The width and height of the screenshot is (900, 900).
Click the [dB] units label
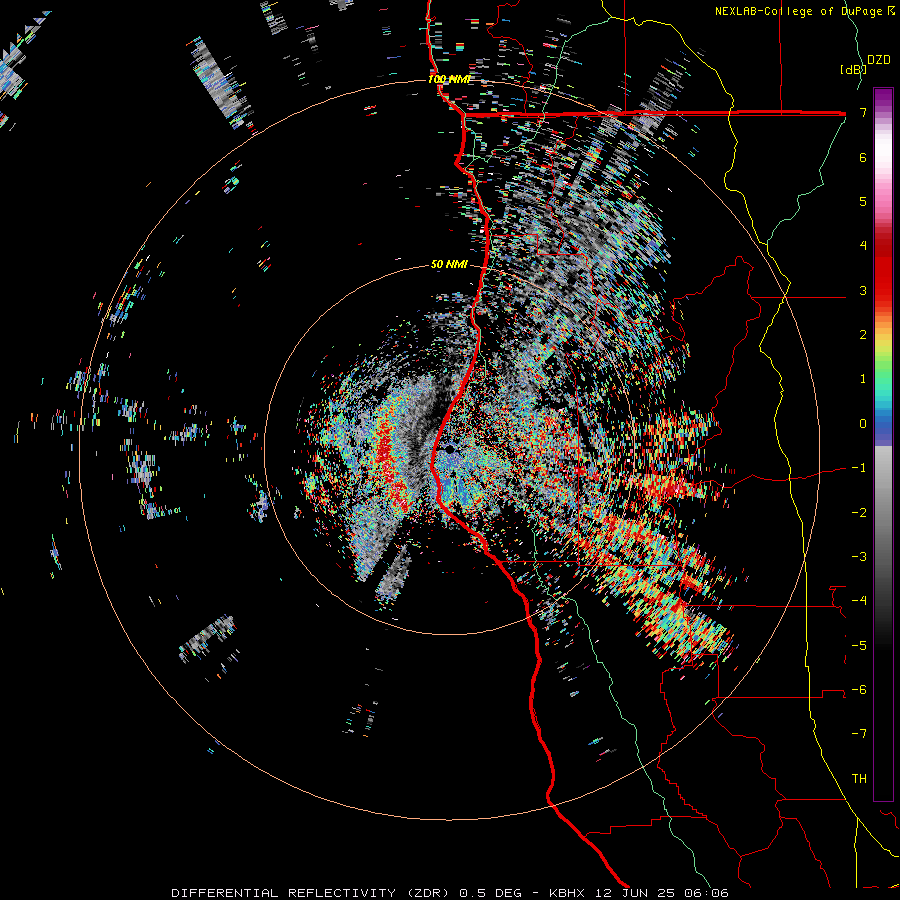click(853, 69)
